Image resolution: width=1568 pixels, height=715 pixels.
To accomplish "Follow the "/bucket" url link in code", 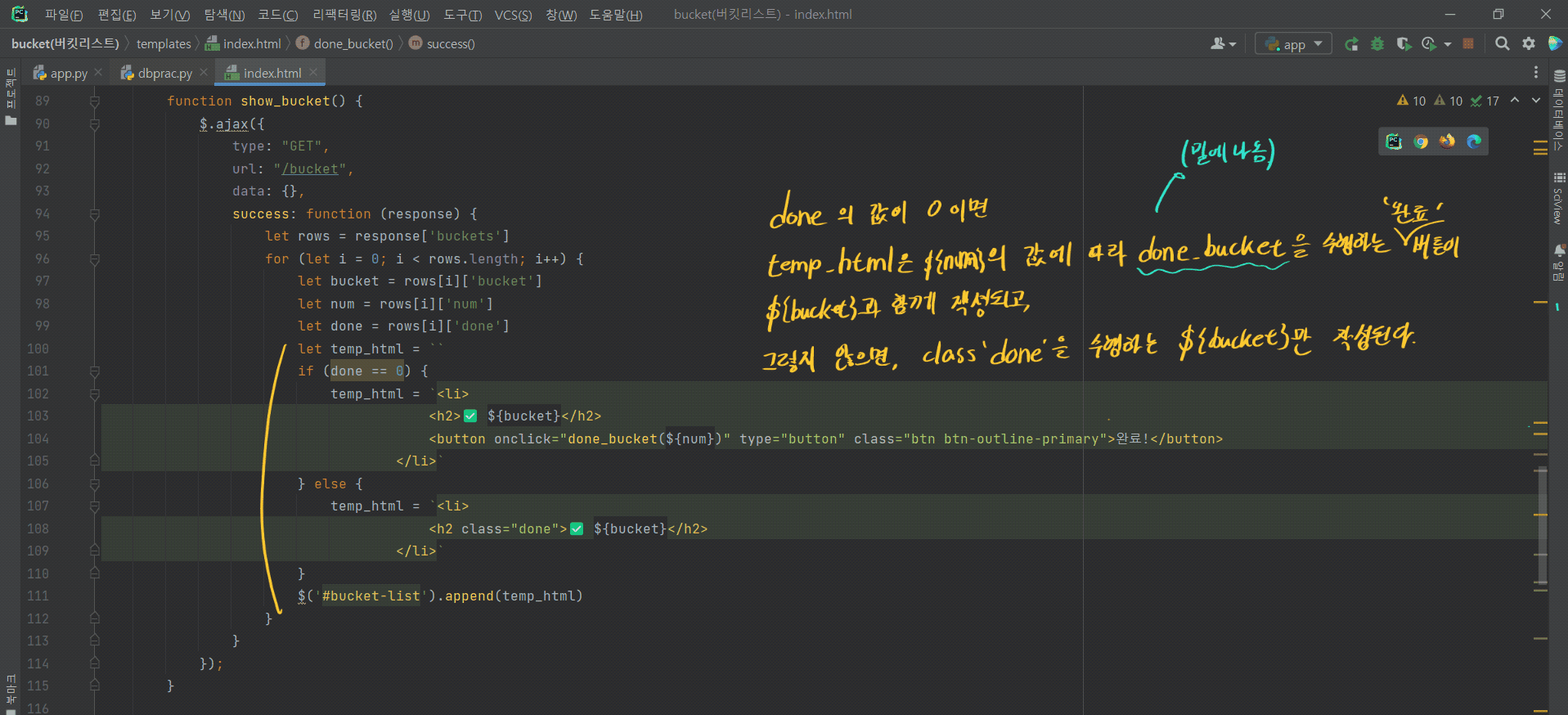I will point(309,169).
